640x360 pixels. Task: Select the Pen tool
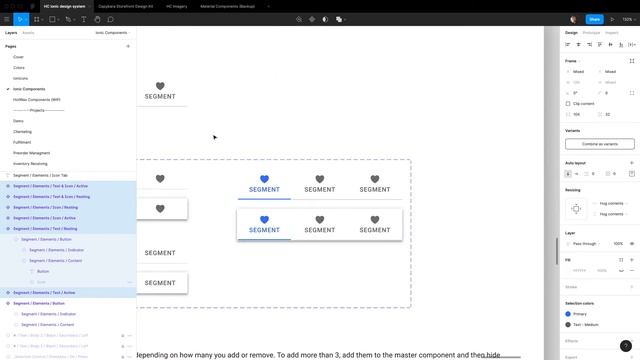point(68,19)
